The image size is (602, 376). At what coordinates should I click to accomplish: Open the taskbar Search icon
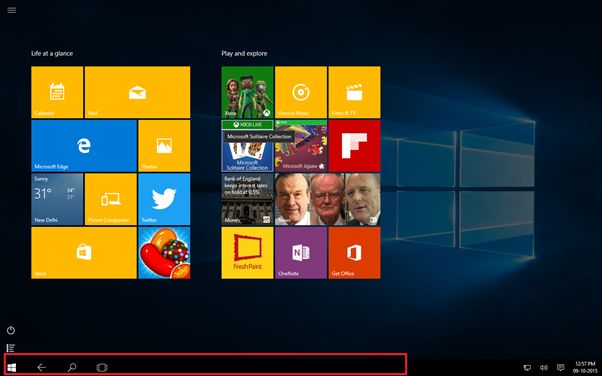[72, 368]
